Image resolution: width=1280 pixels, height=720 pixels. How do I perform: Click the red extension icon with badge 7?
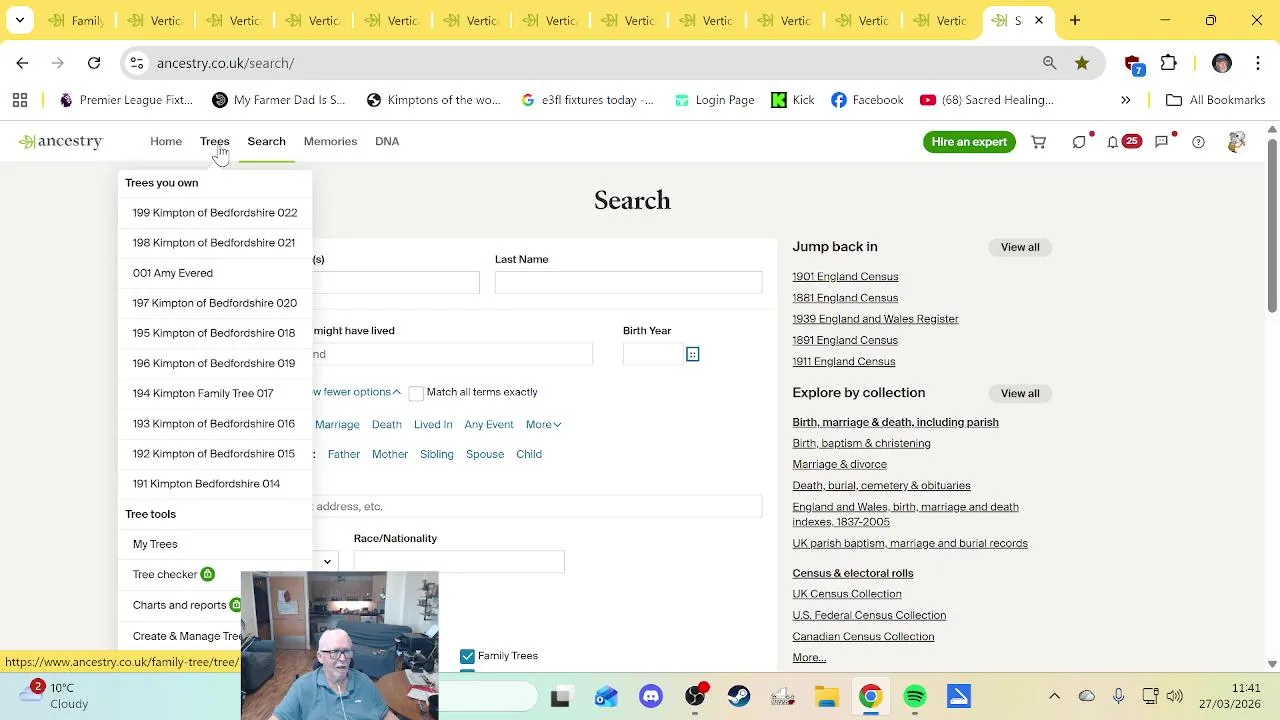[x=1133, y=64]
